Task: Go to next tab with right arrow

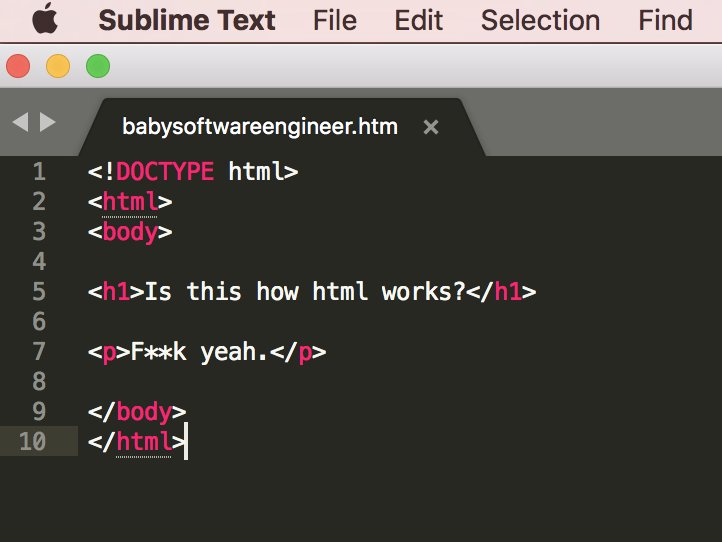Action: (47, 122)
